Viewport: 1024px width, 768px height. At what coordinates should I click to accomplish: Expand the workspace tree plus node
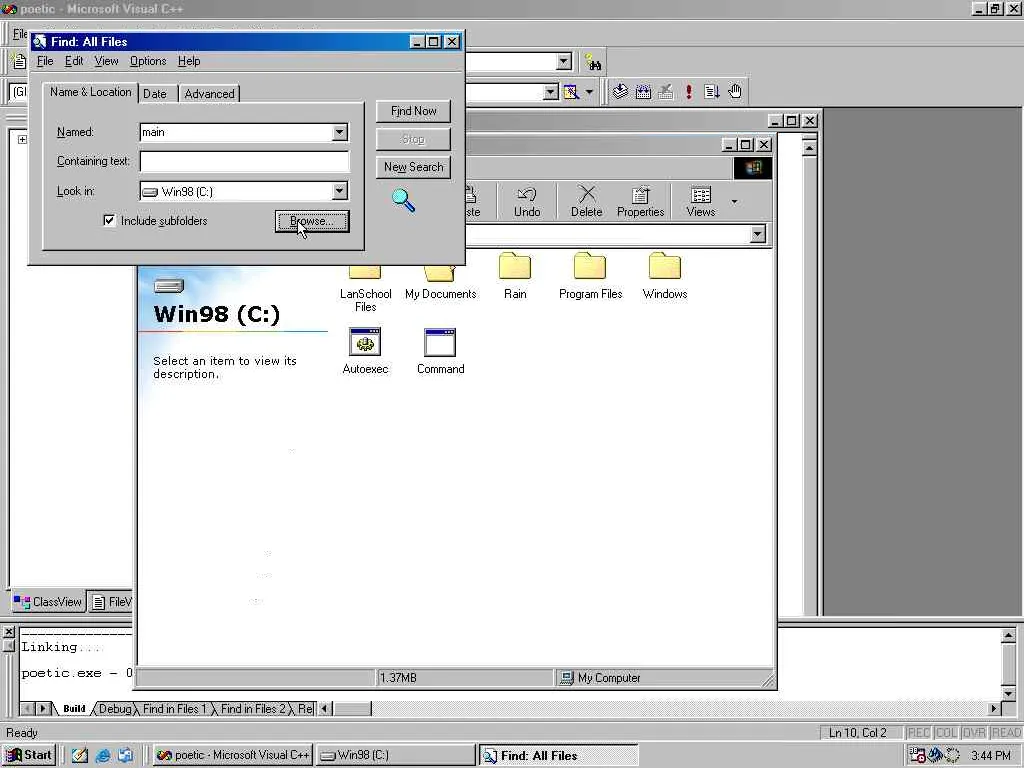22,139
